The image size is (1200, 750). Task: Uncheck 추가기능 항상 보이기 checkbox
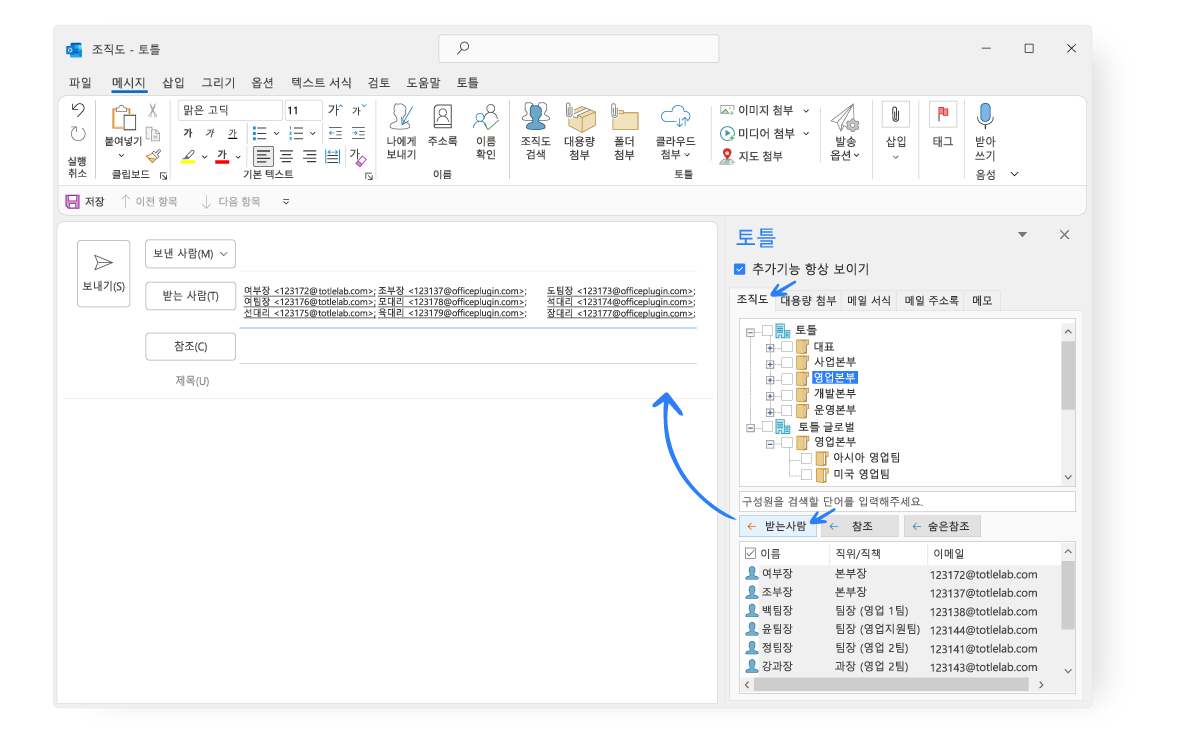(x=740, y=269)
